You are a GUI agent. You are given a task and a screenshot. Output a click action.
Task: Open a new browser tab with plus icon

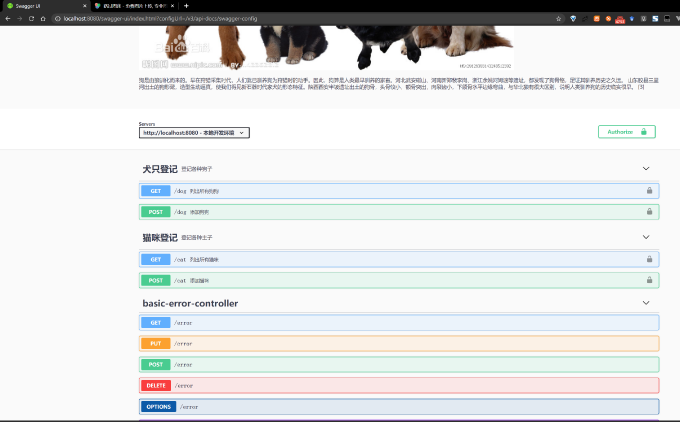point(186,6)
